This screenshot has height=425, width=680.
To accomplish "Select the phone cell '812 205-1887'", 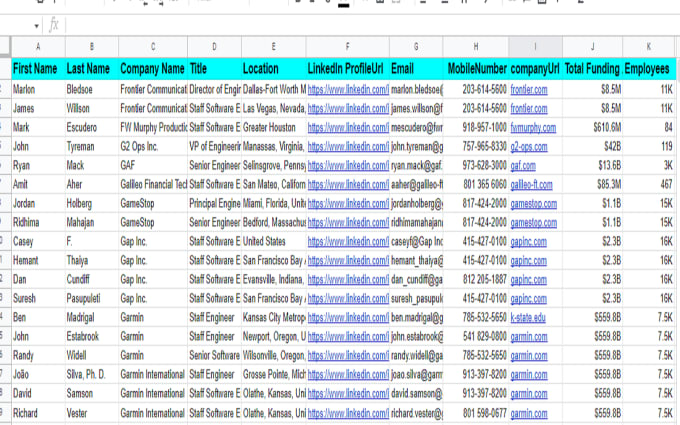I will (x=476, y=280).
